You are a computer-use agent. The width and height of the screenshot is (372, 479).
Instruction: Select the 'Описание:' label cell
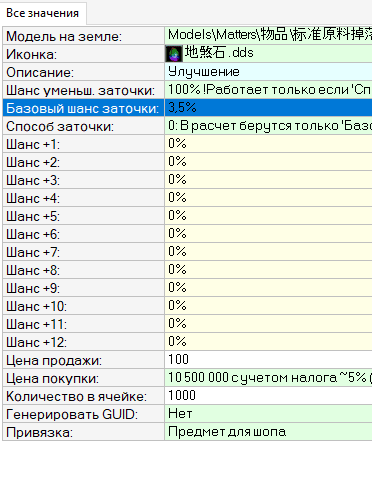(x=83, y=72)
